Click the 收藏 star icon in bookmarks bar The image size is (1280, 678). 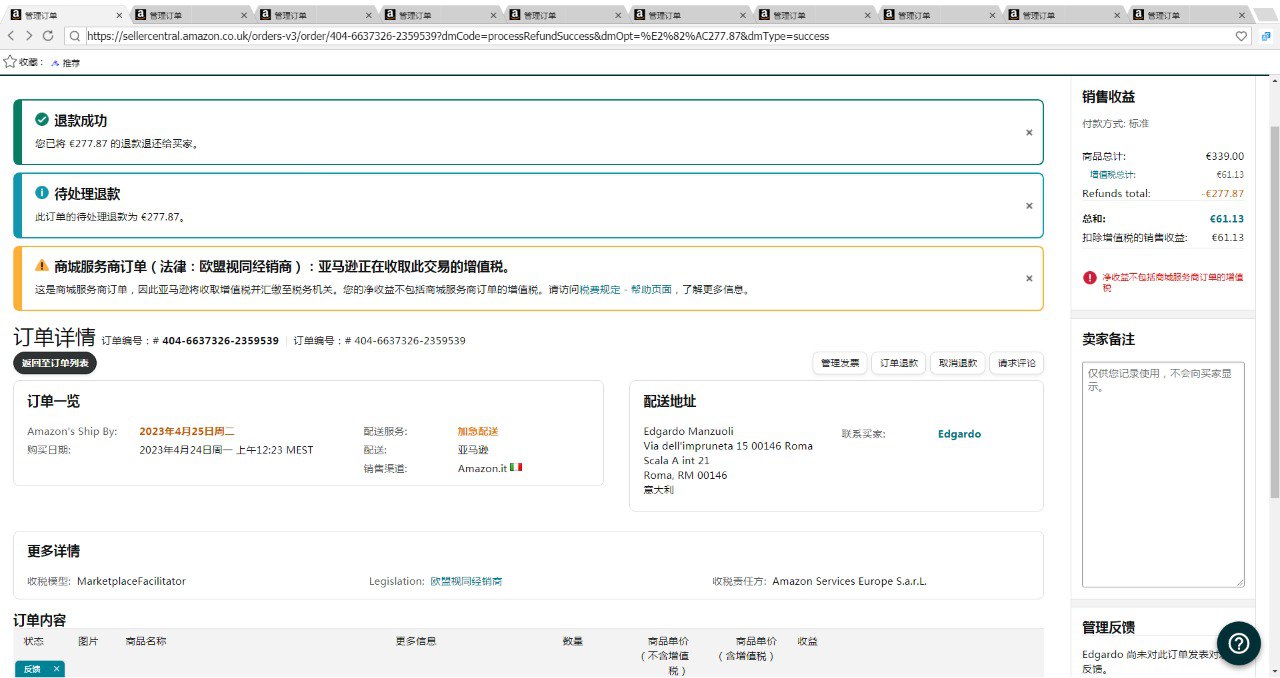pos(10,62)
